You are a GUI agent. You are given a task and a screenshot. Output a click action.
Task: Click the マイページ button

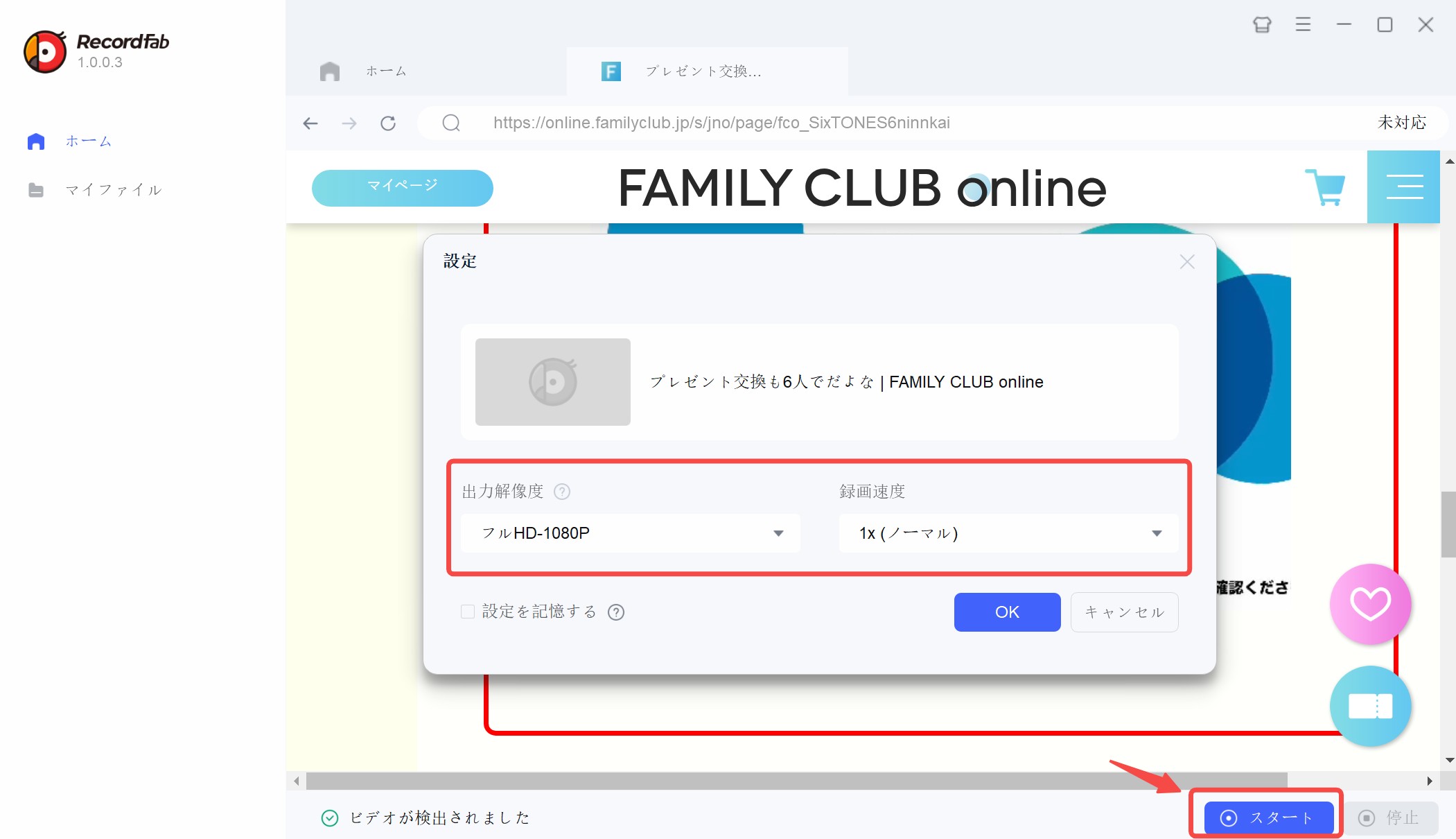(403, 188)
